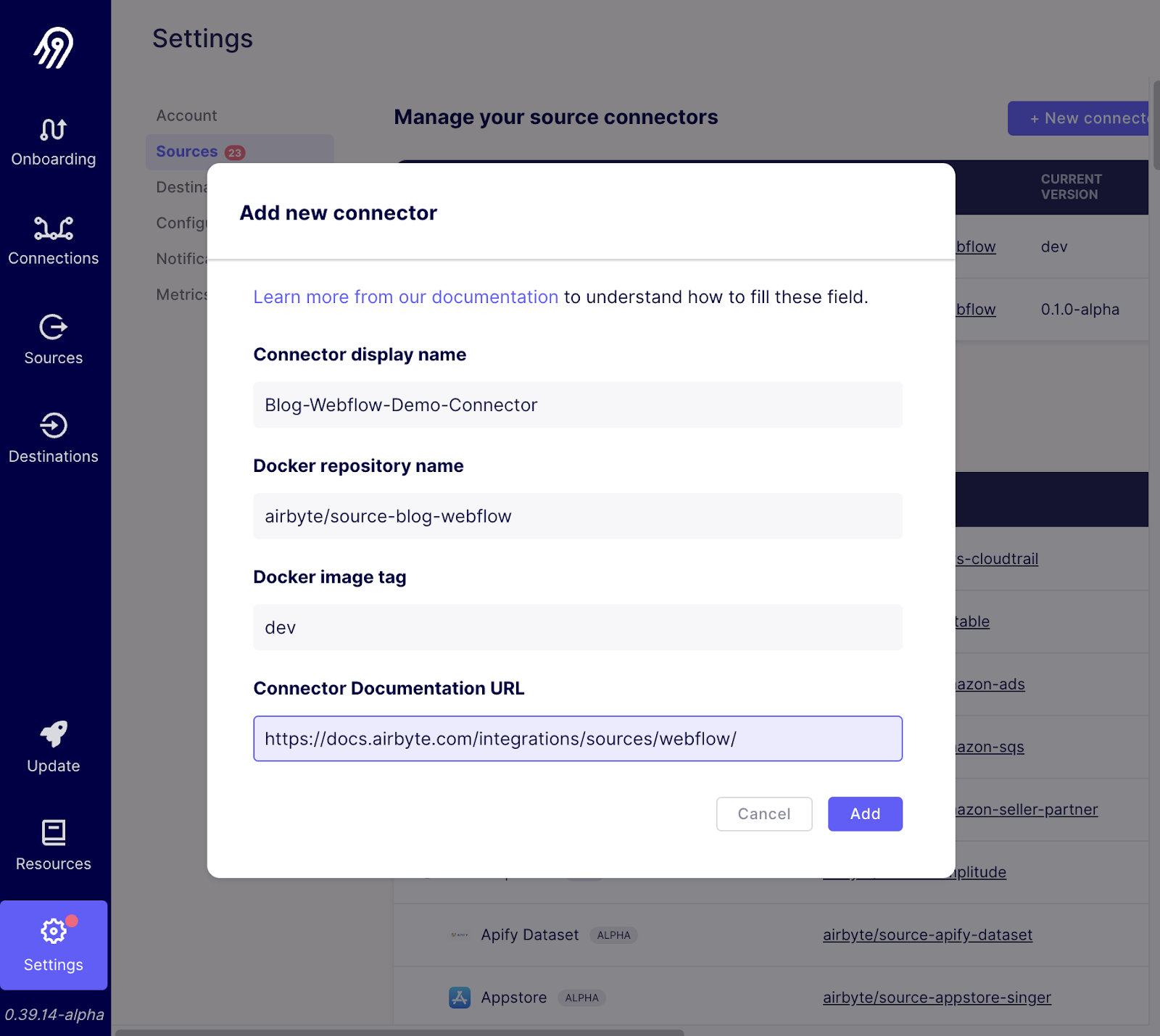Select the Connections sidebar icon

(54, 239)
